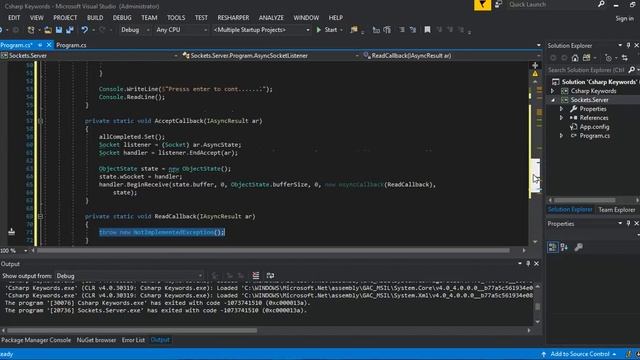The height and width of the screenshot is (360, 640).
Task: Click the New Project toolbar icon
Action: click(31, 30)
